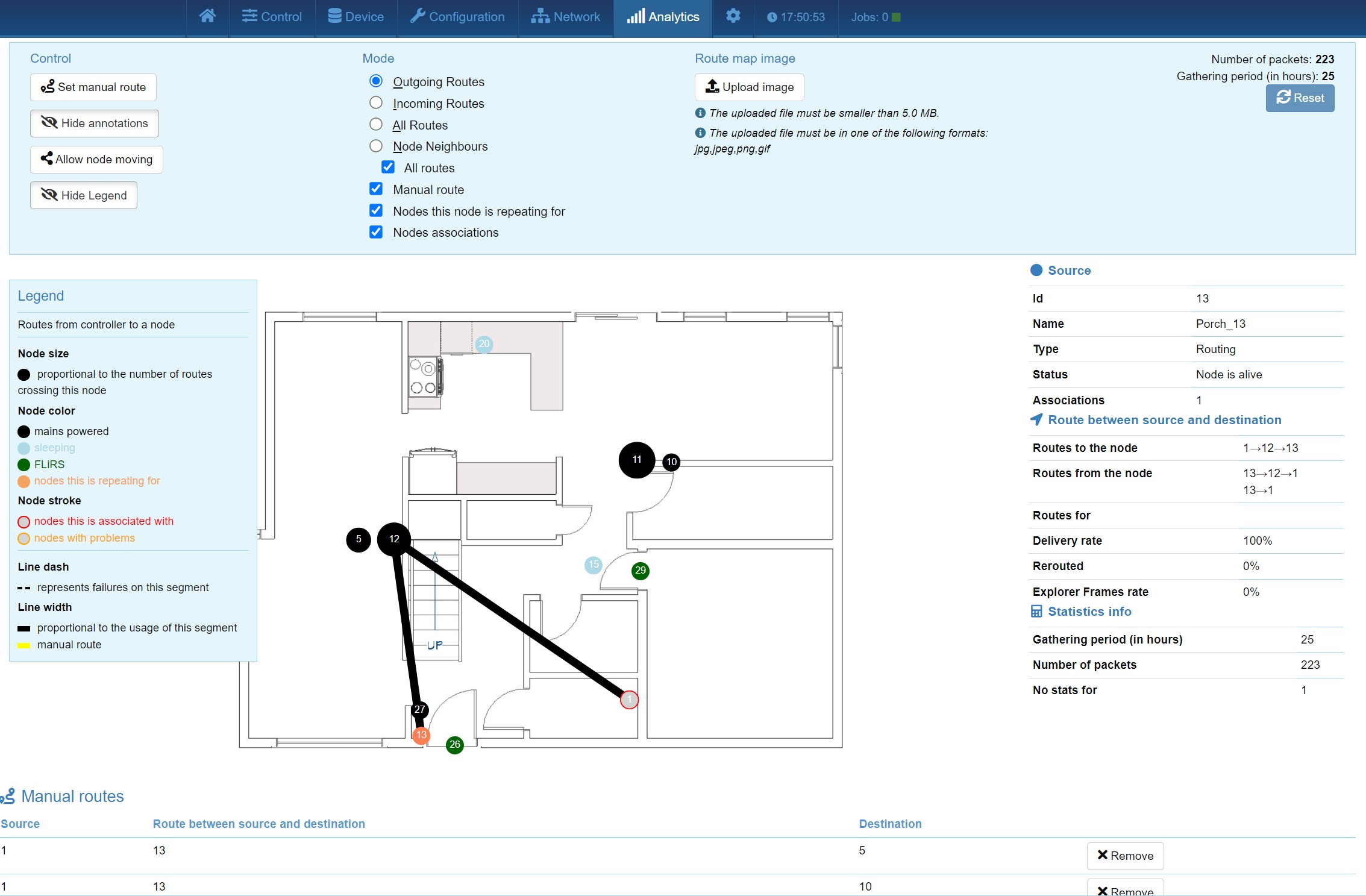Open the Home screen via house icon
The image size is (1366, 896).
click(x=207, y=16)
